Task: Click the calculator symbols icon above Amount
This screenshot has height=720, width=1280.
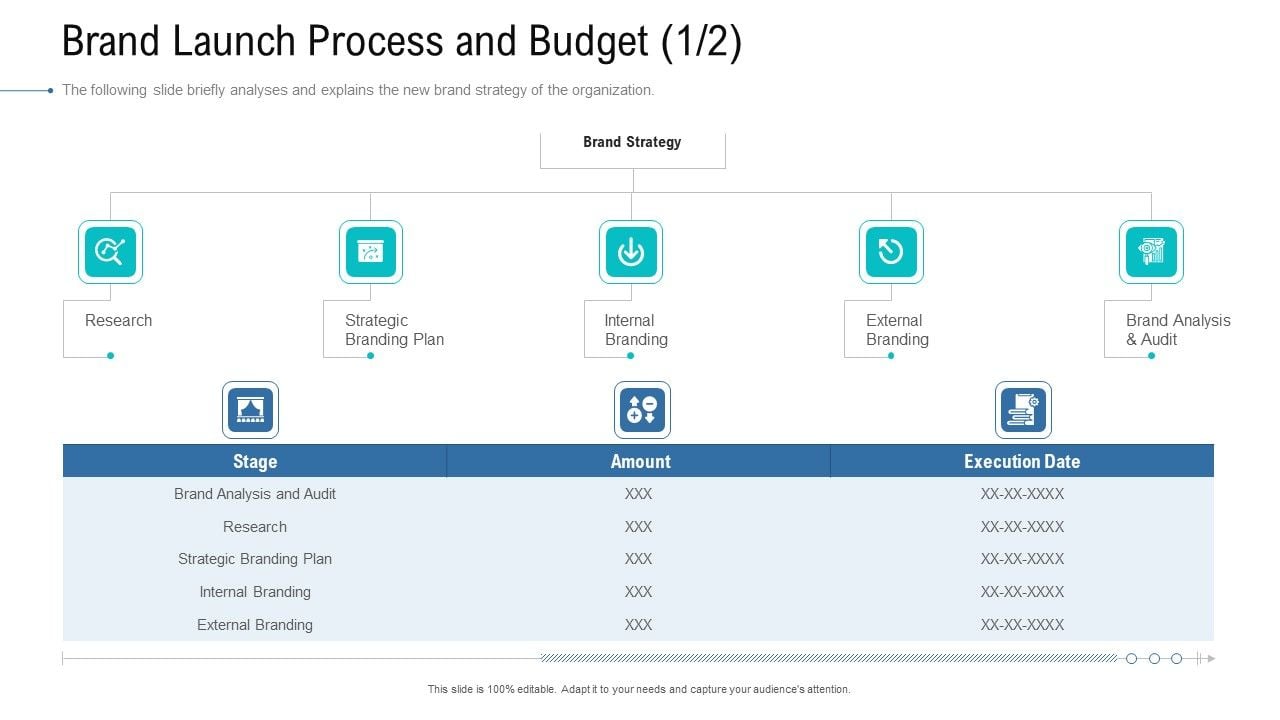Action: pos(642,410)
